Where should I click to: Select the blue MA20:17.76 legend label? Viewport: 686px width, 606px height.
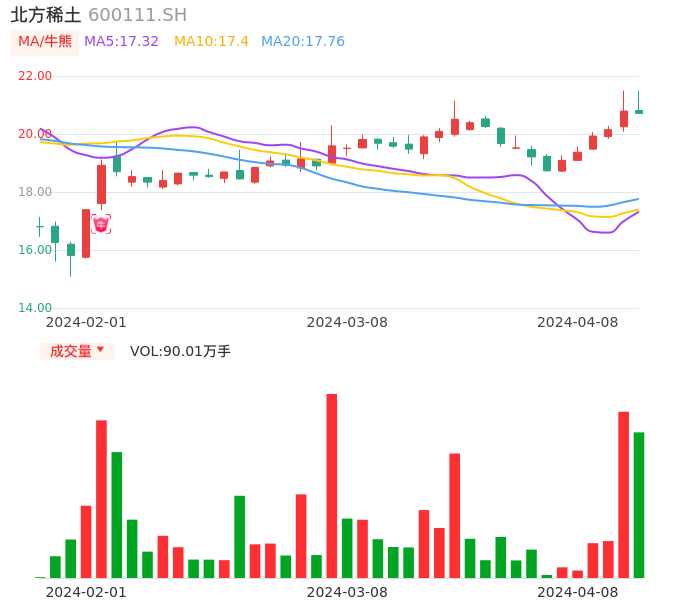pos(302,41)
